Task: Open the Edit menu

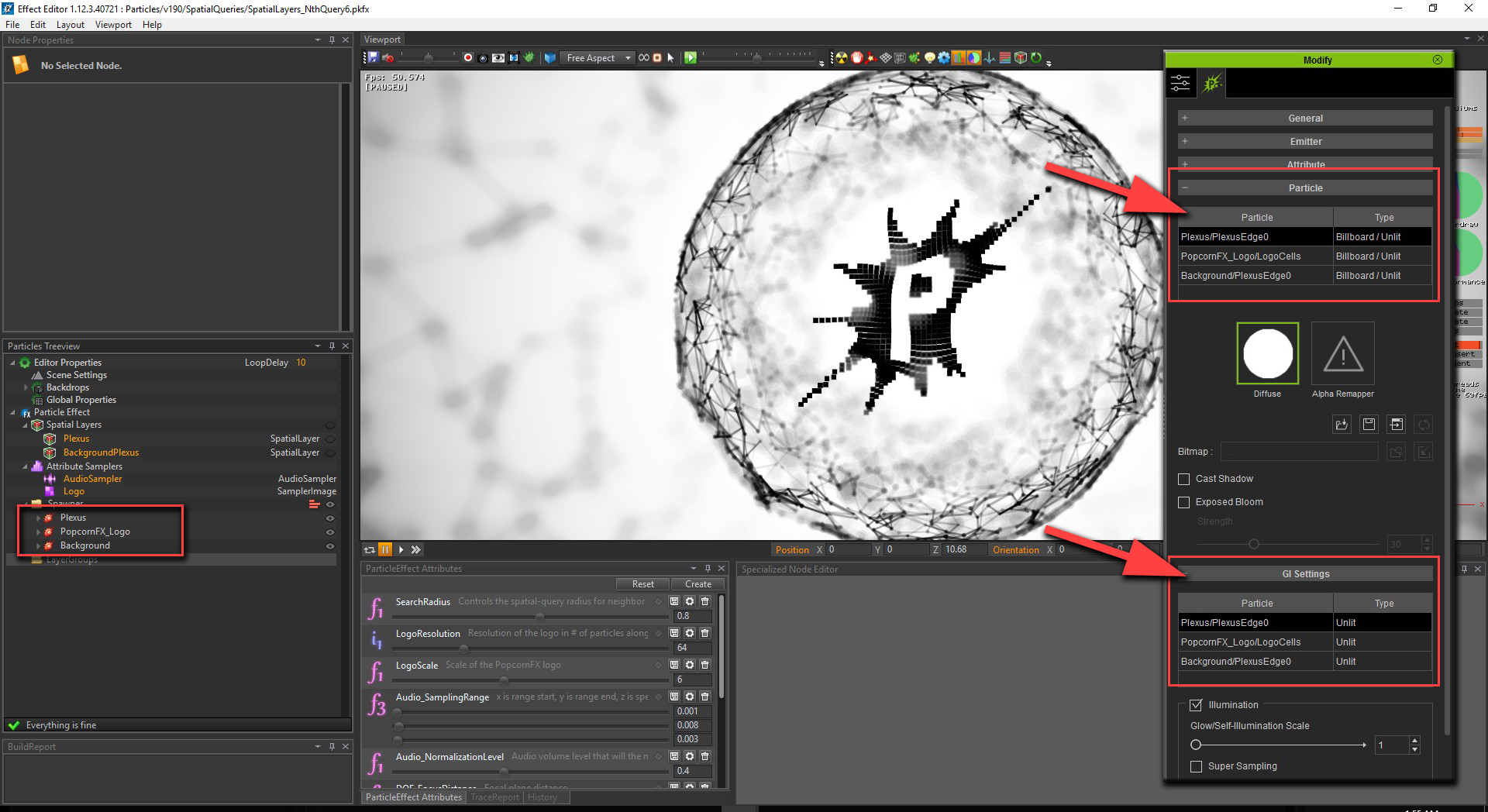Action: [x=38, y=25]
